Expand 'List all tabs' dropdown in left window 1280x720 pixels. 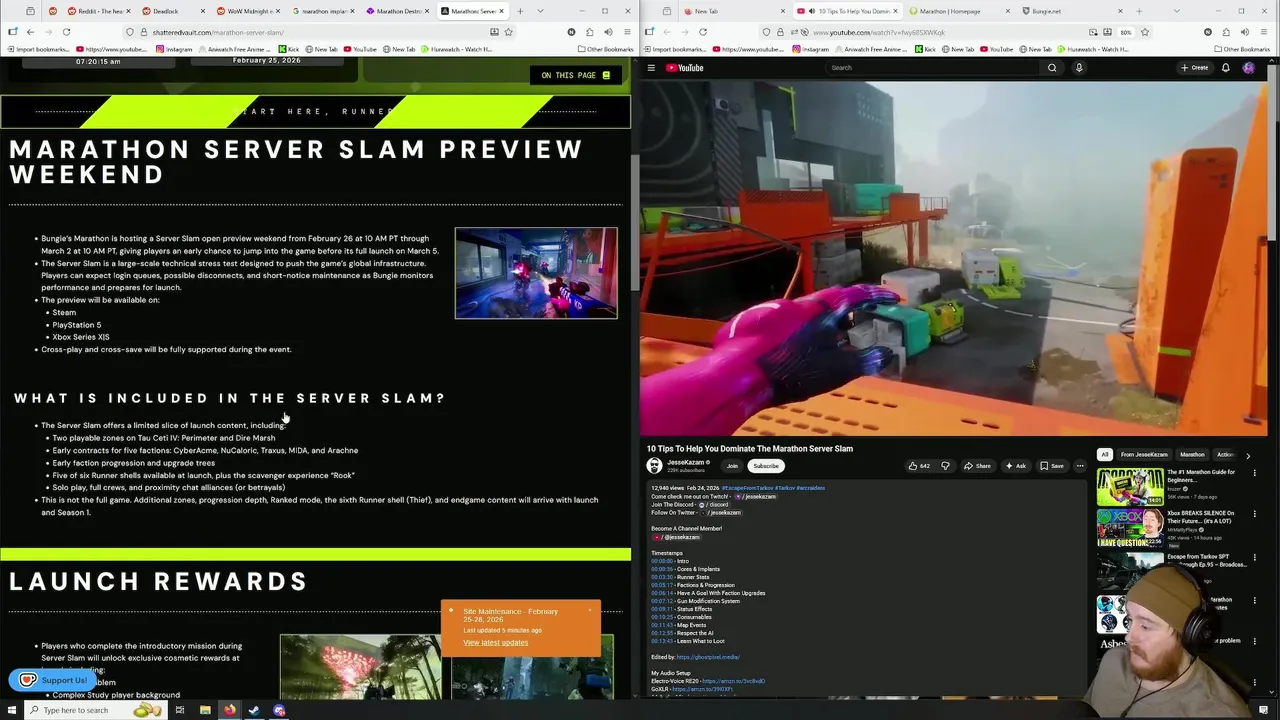coord(541,11)
